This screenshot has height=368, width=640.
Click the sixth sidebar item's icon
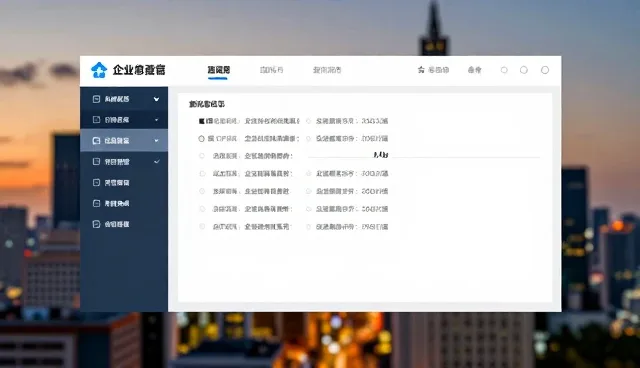pyautogui.click(x=96, y=203)
